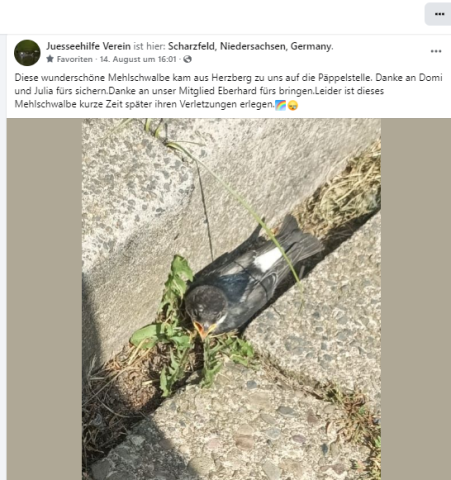Open the Juesseehilfe Verein page name link
The image size is (451, 480).
pos(88,46)
